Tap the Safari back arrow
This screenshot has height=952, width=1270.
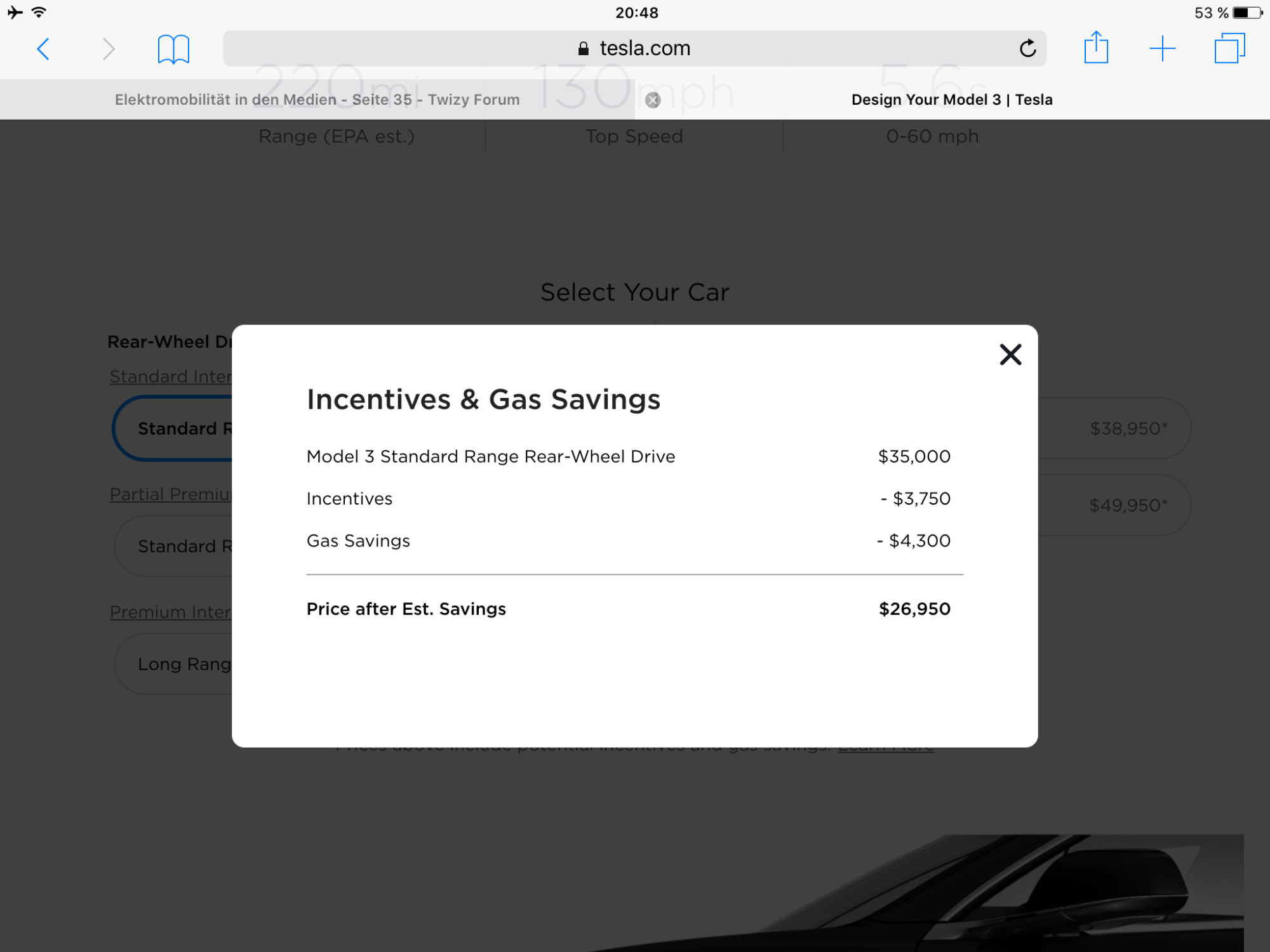(43, 49)
